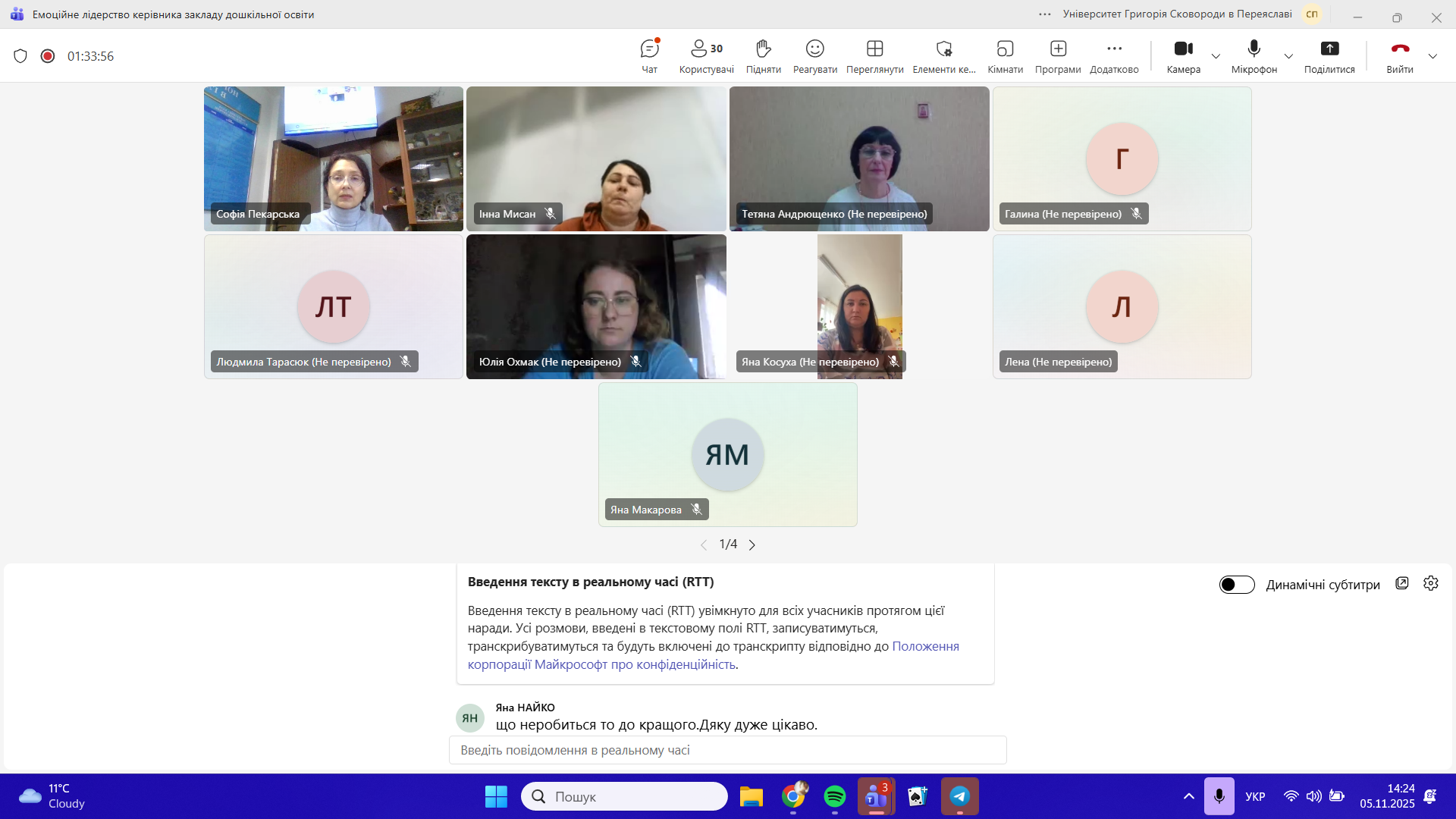Open the Microsoft privacy statement link
This screenshot has height=819, width=1456.
925,646
